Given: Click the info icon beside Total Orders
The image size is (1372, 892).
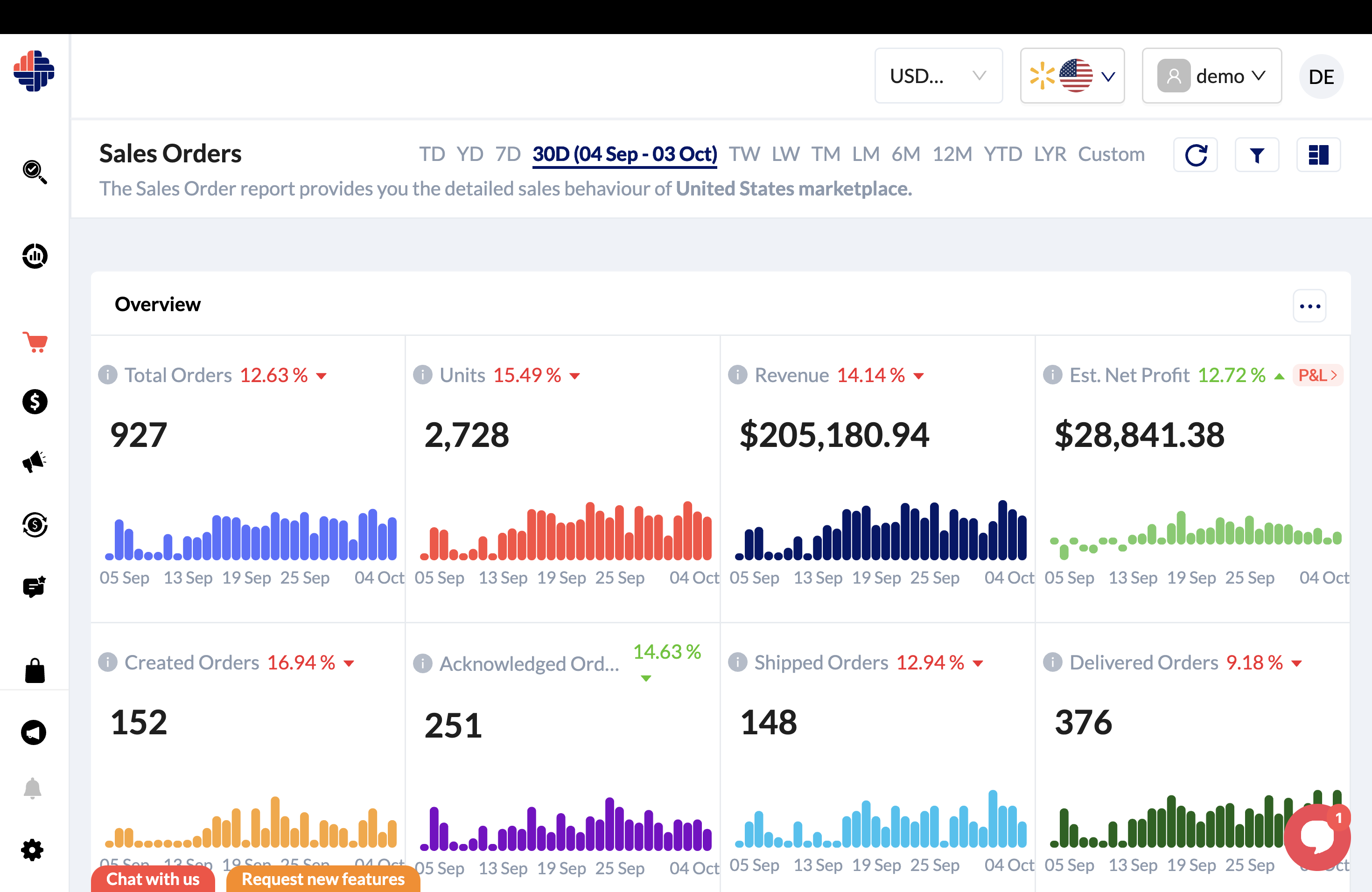Looking at the screenshot, I should 108,375.
